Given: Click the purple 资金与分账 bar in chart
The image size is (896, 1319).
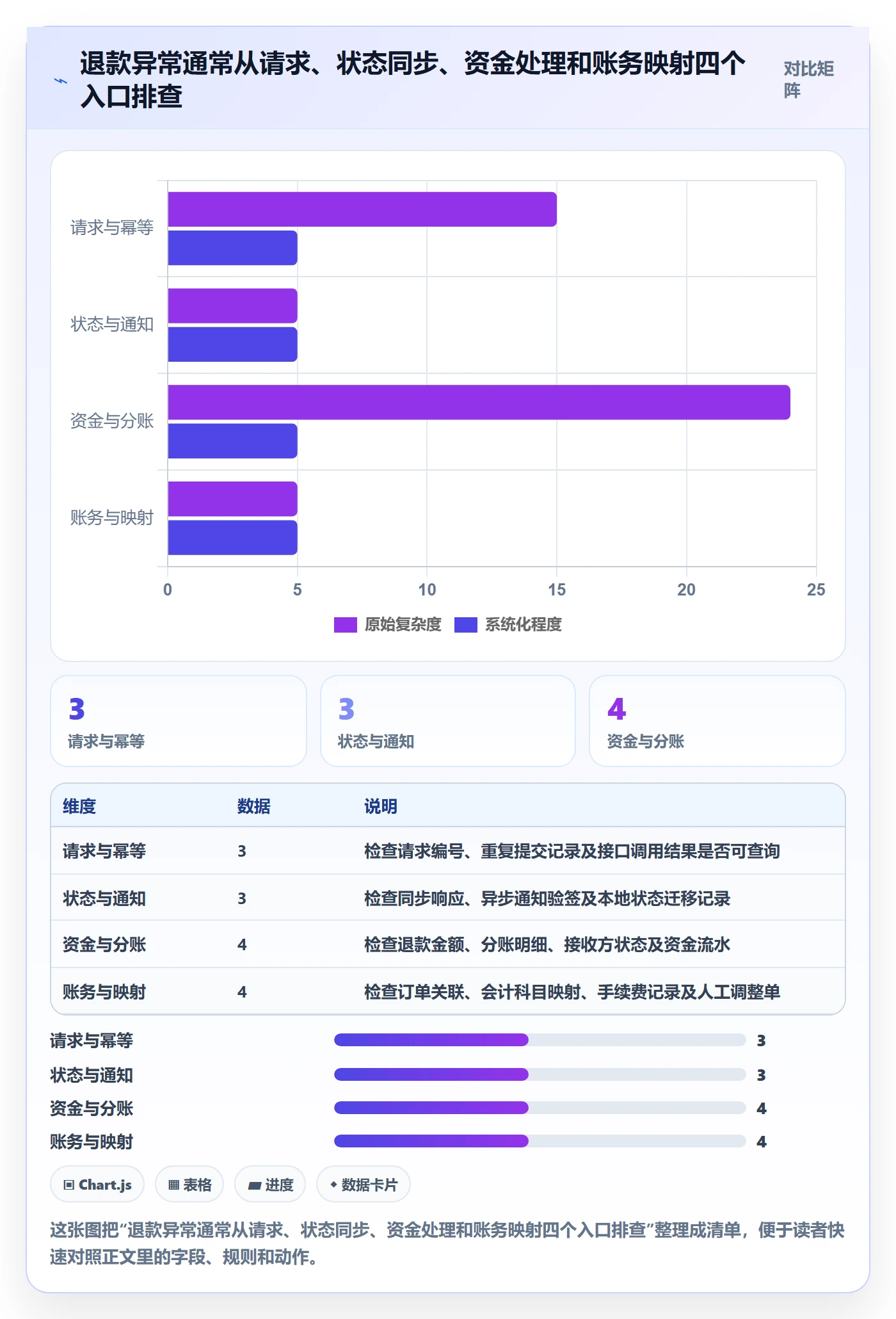Looking at the screenshot, I should [x=479, y=402].
